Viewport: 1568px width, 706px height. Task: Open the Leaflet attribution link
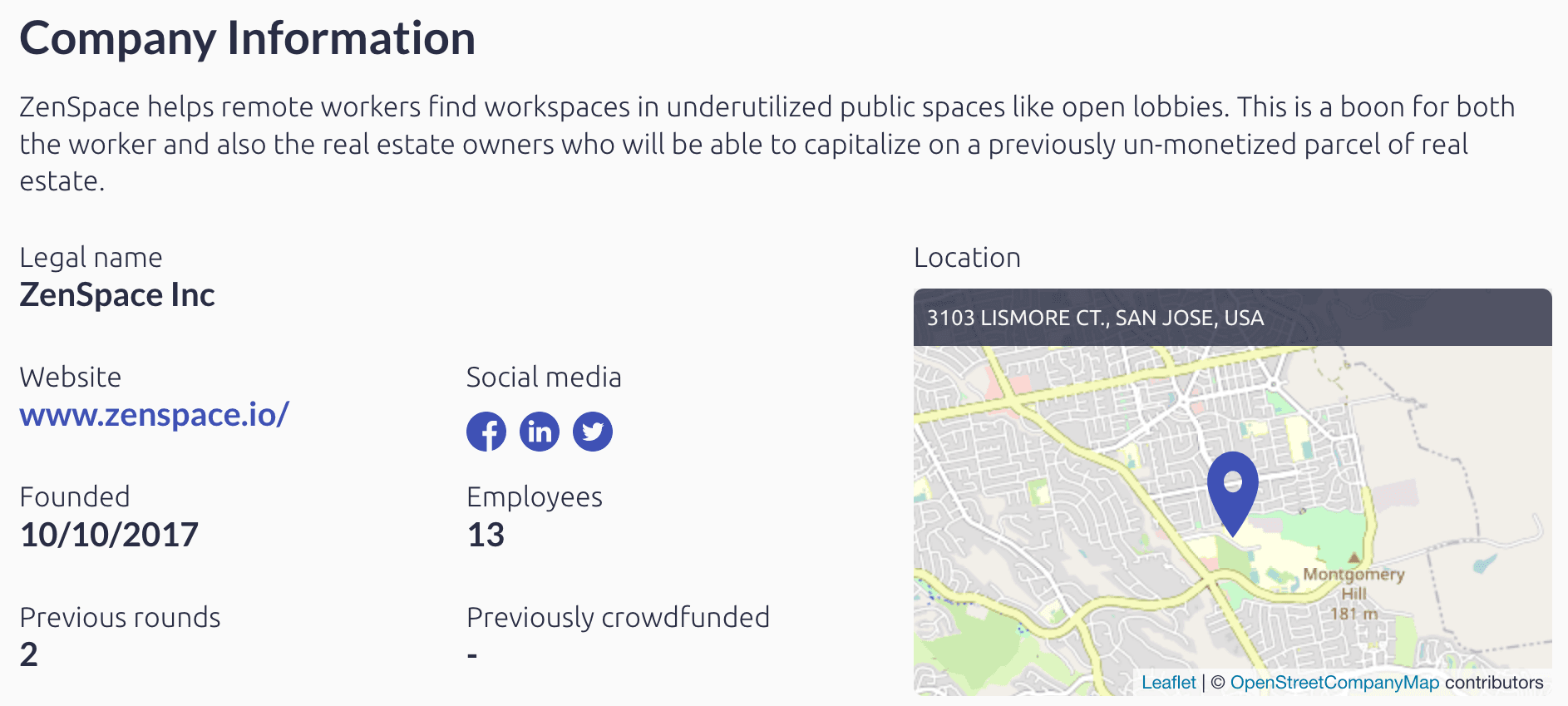pos(1168,683)
